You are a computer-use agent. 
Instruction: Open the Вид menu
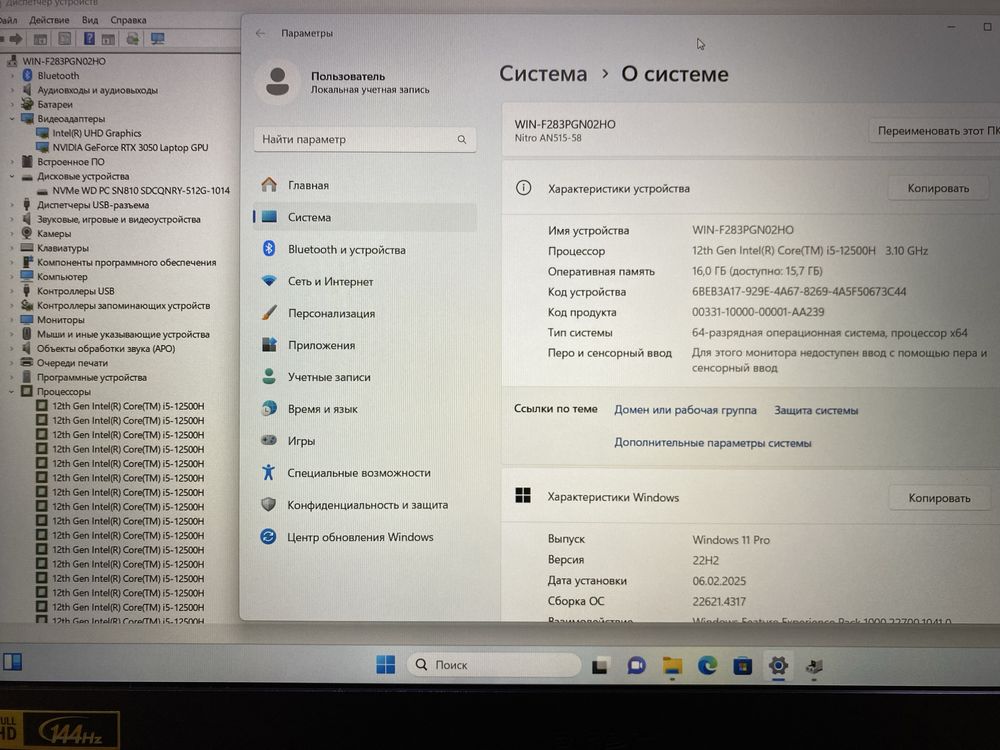[90, 20]
